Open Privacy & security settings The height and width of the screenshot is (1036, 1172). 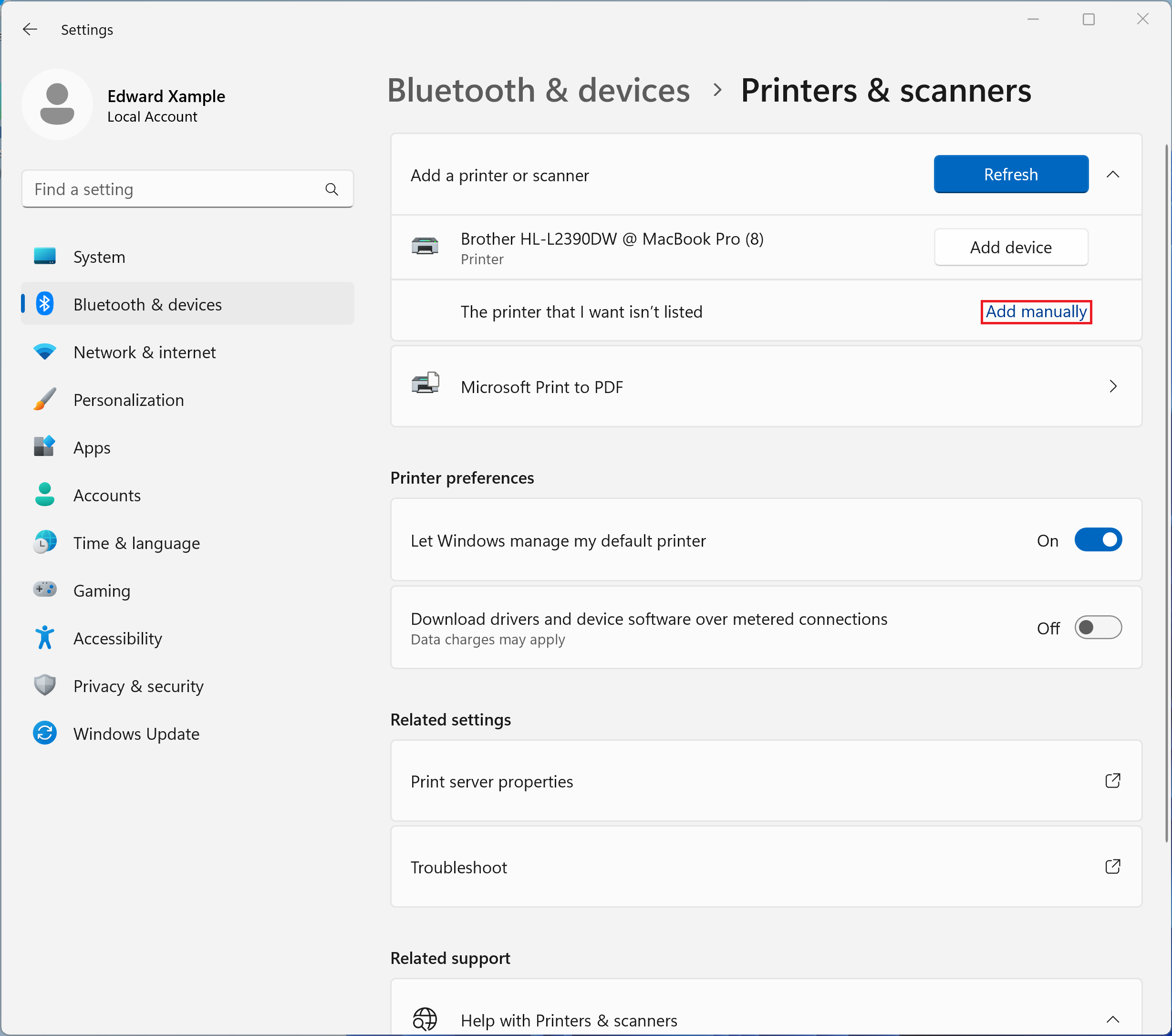187,685
